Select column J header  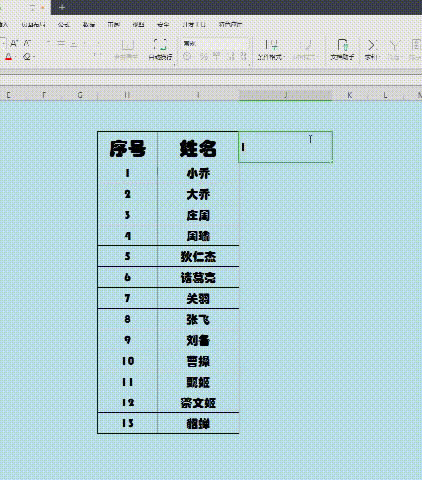coord(285,95)
